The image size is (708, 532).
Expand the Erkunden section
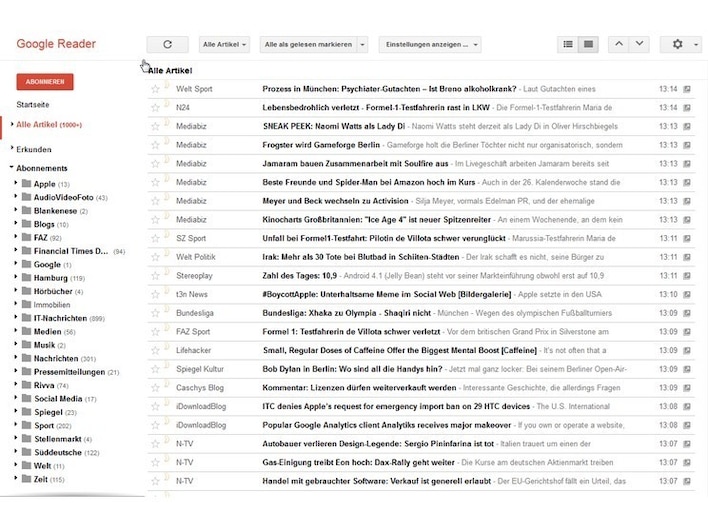(x=12, y=149)
